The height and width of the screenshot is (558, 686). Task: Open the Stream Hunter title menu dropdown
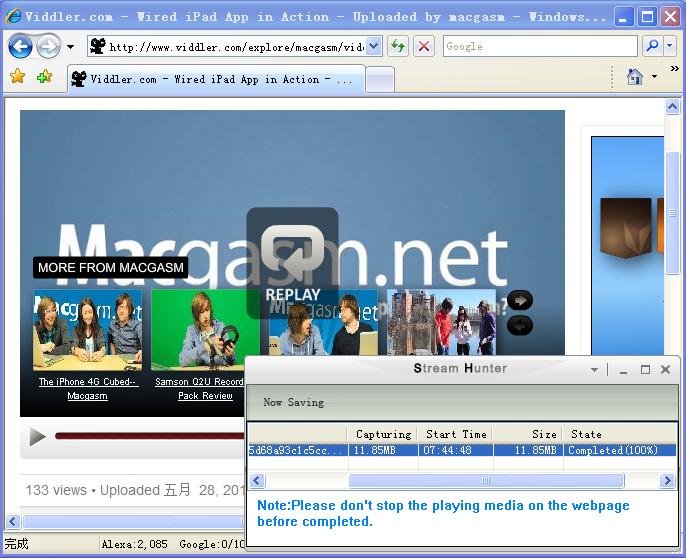click(594, 370)
